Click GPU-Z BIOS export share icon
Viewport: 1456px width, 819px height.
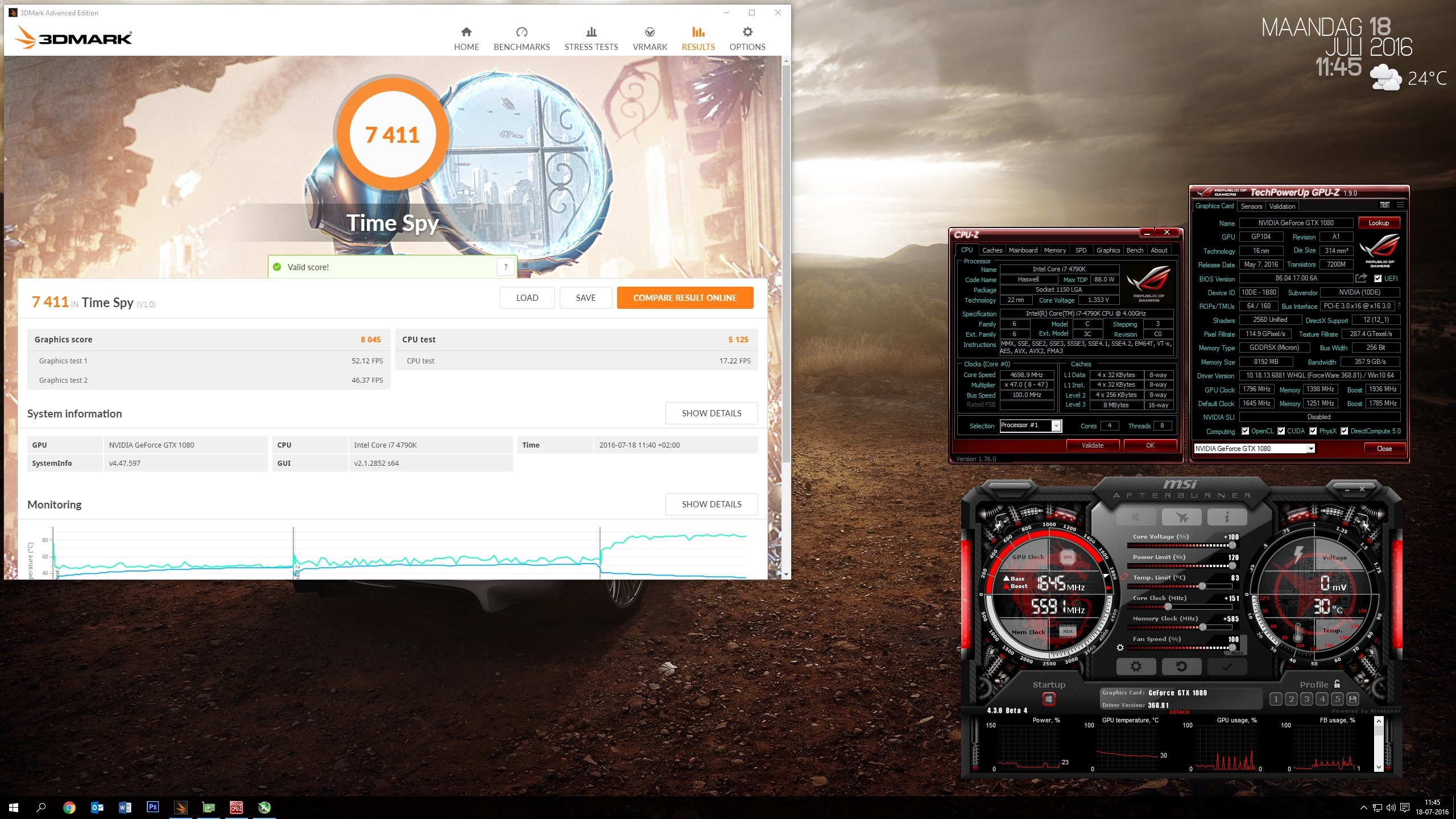tap(1361, 278)
